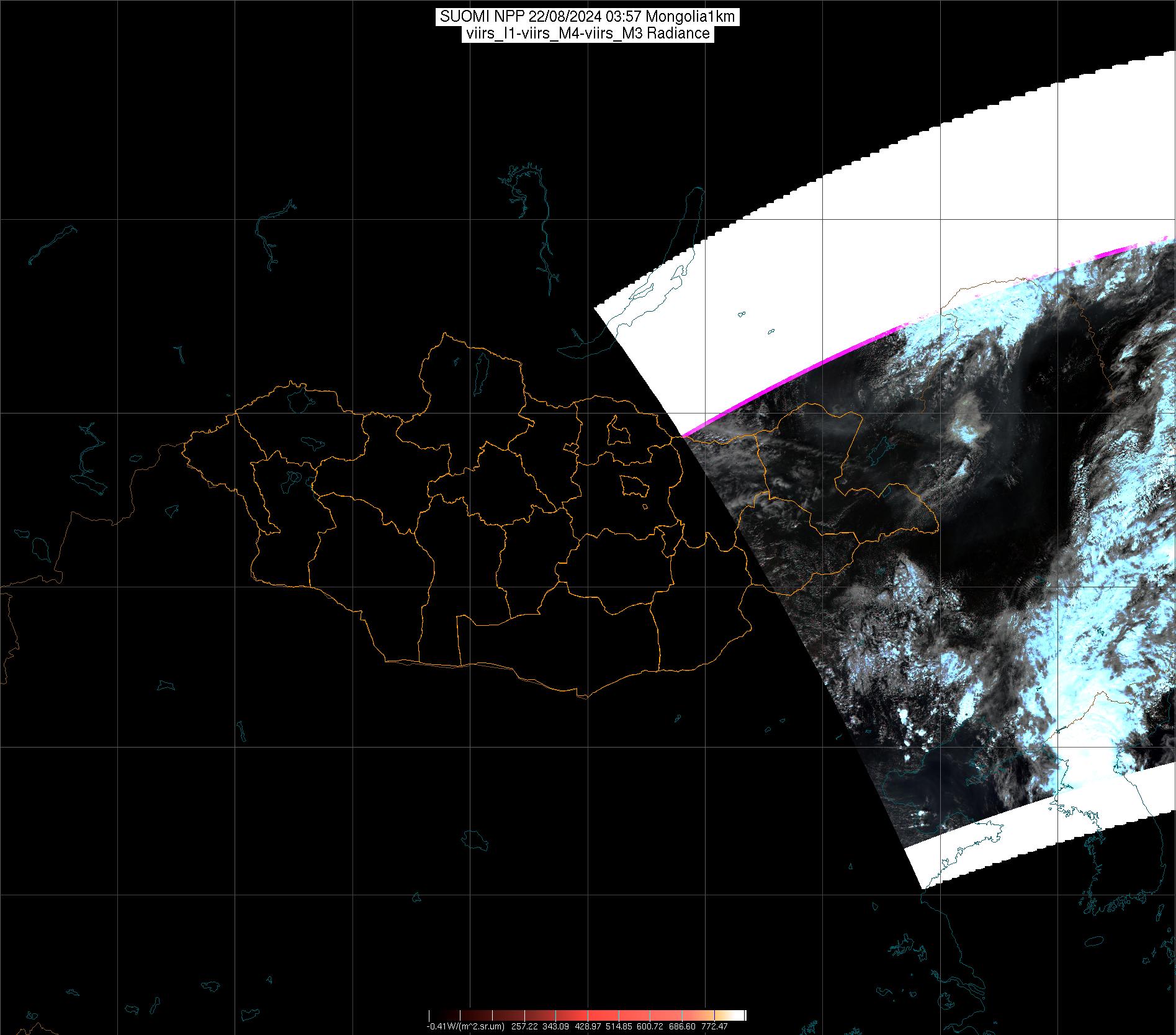Click the -0.41W/(m^2.sr.um) units label
Image resolution: width=1176 pixels, height=1035 pixels.
pos(465,1027)
